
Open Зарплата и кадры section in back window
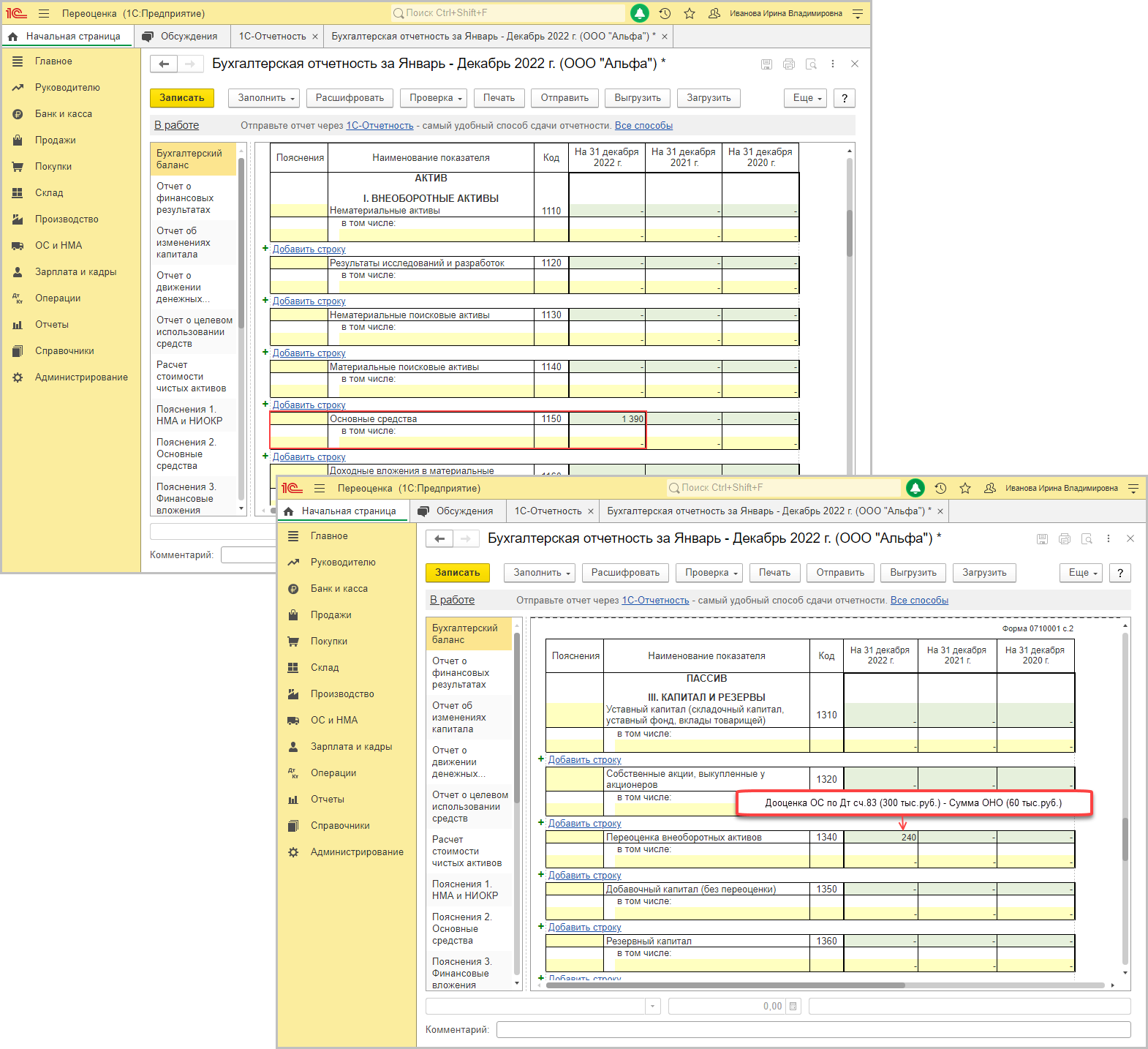(x=76, y=271)
